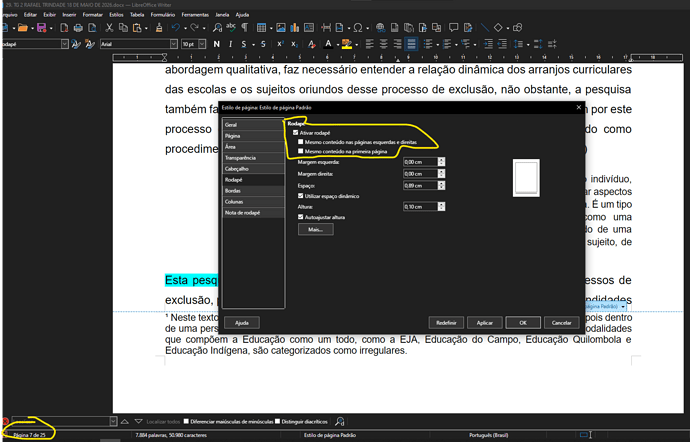This screenshot has height=442, width=690.
Task: Save the document with the floppy icon
Action: coord(42,28)
